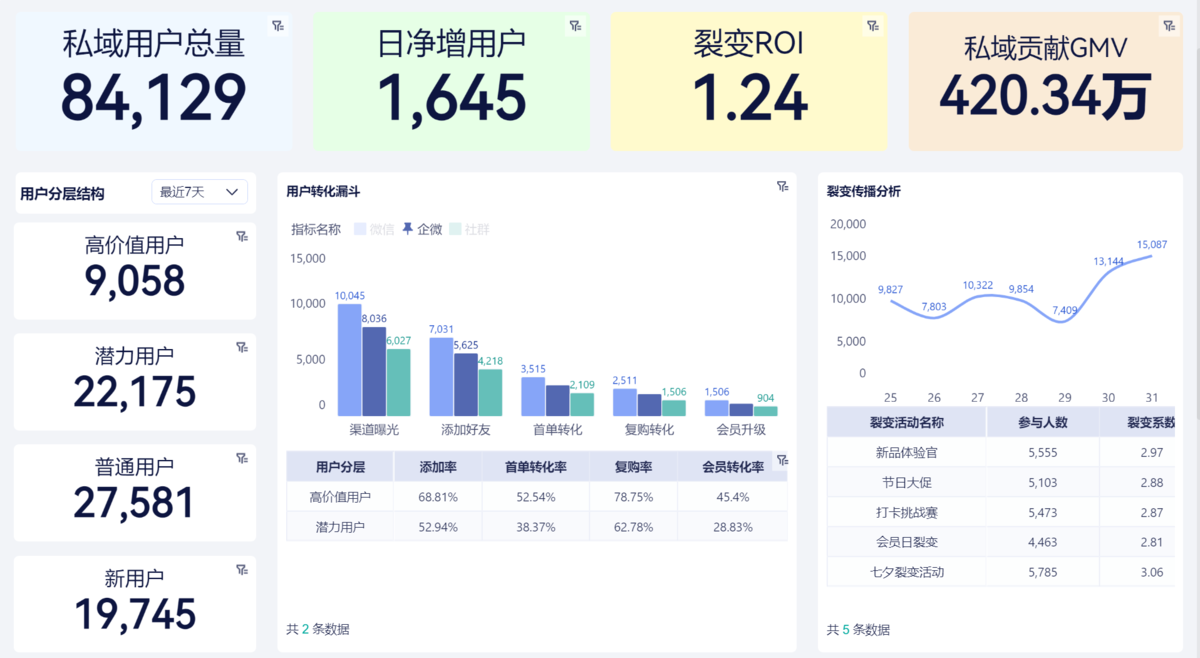
Task: Open filter icon on 裂变ROI card
Action: 873,26
